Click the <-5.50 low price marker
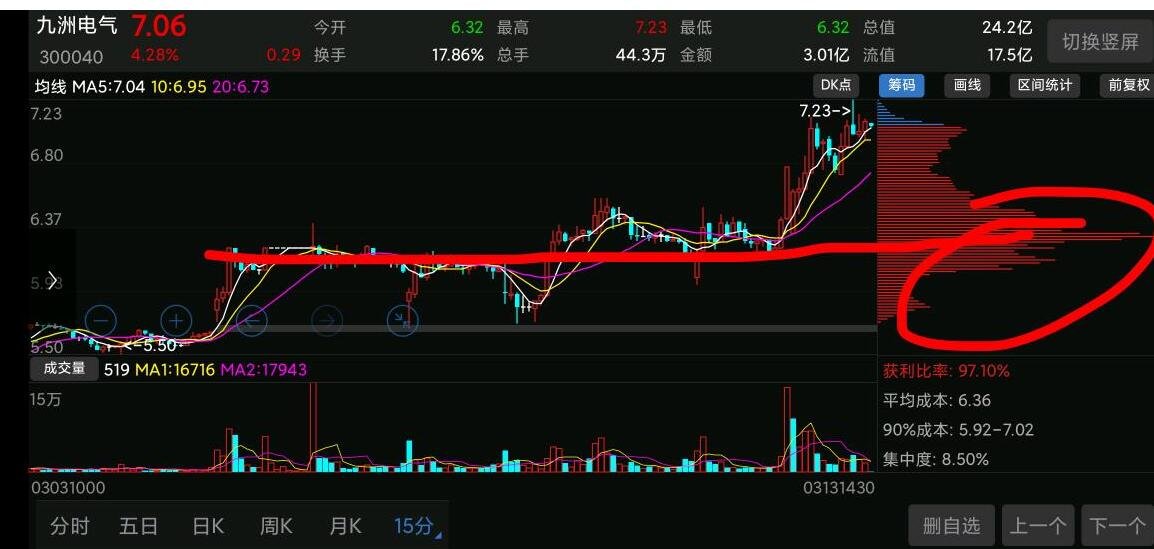 [x=149, y=345]
